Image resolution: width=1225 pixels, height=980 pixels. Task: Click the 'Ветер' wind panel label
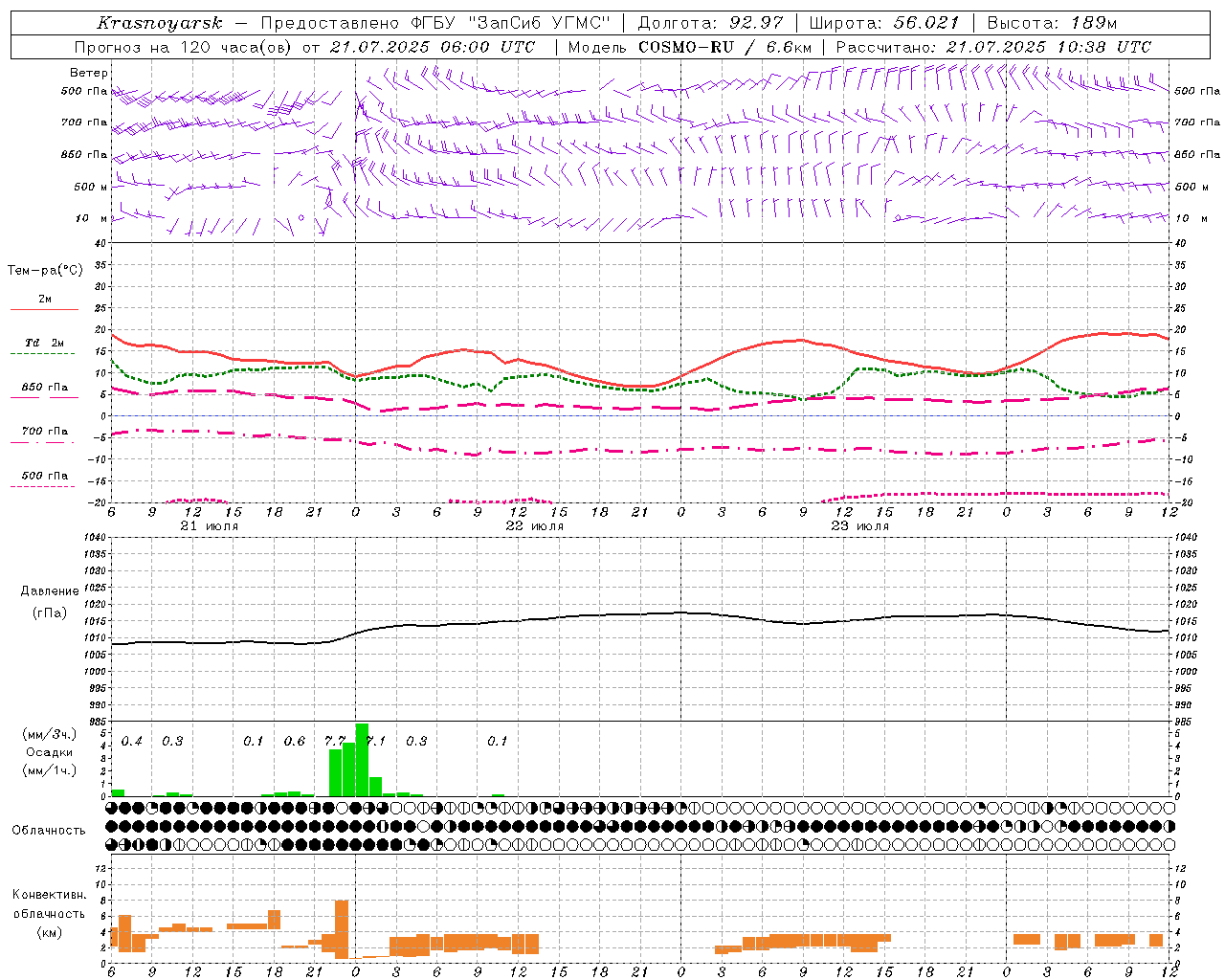click(x=89, y=73)
